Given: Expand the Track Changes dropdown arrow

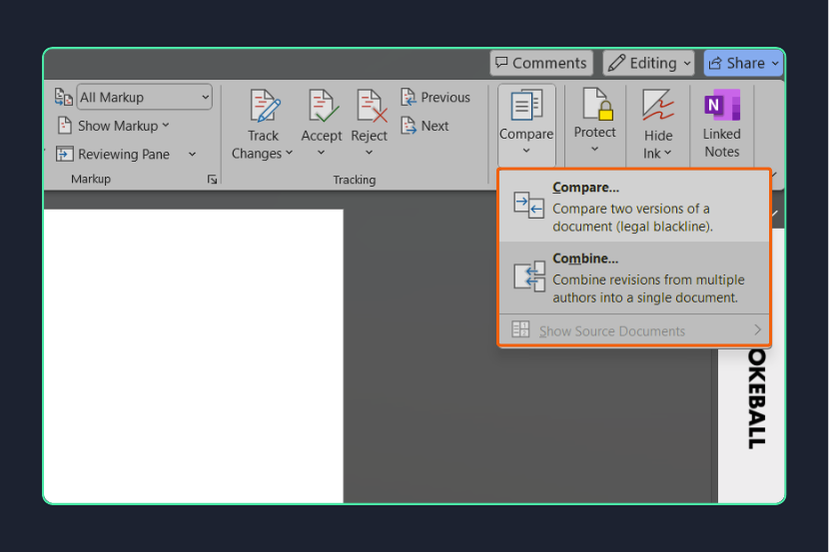Looking at the screenshot, I should (x=289, y=153).
